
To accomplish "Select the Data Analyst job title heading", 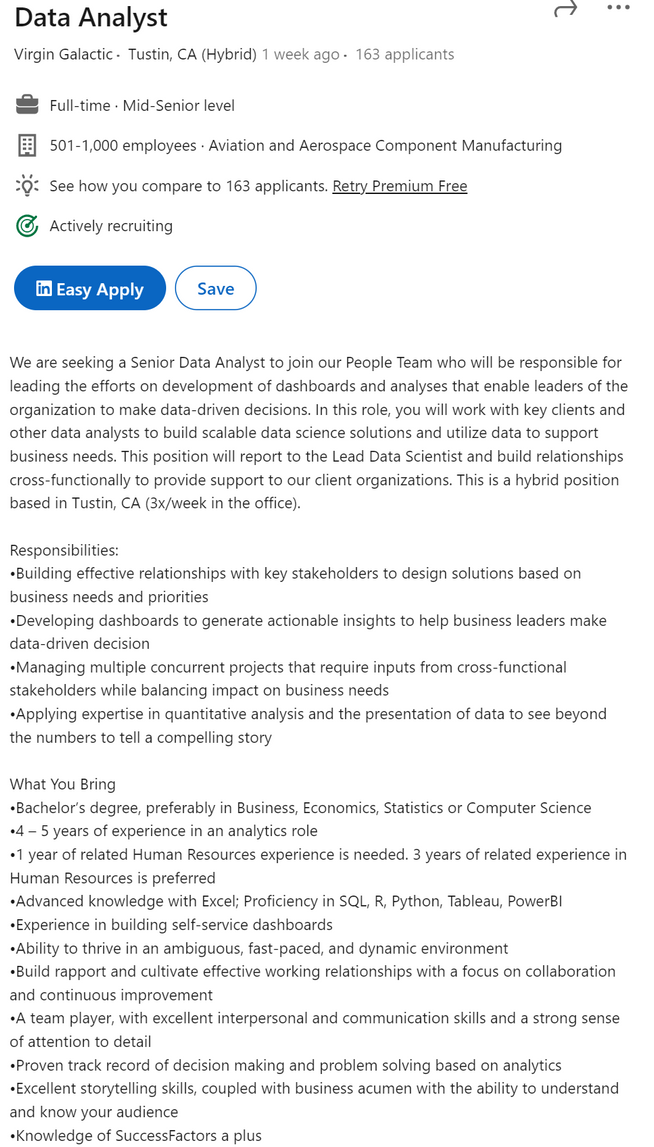I will tap(90, 17).
